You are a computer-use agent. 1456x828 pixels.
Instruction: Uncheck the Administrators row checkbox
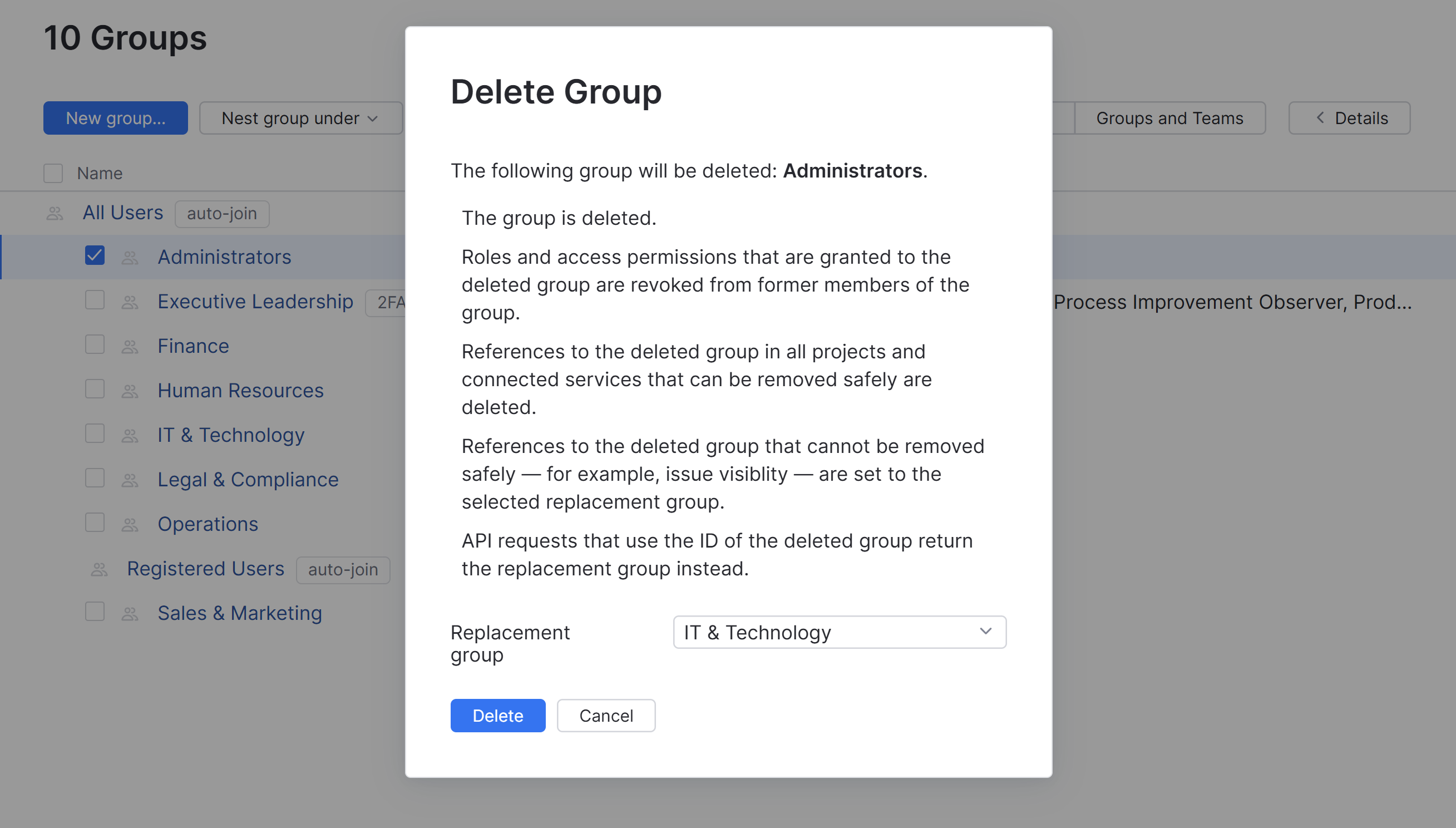95,256
